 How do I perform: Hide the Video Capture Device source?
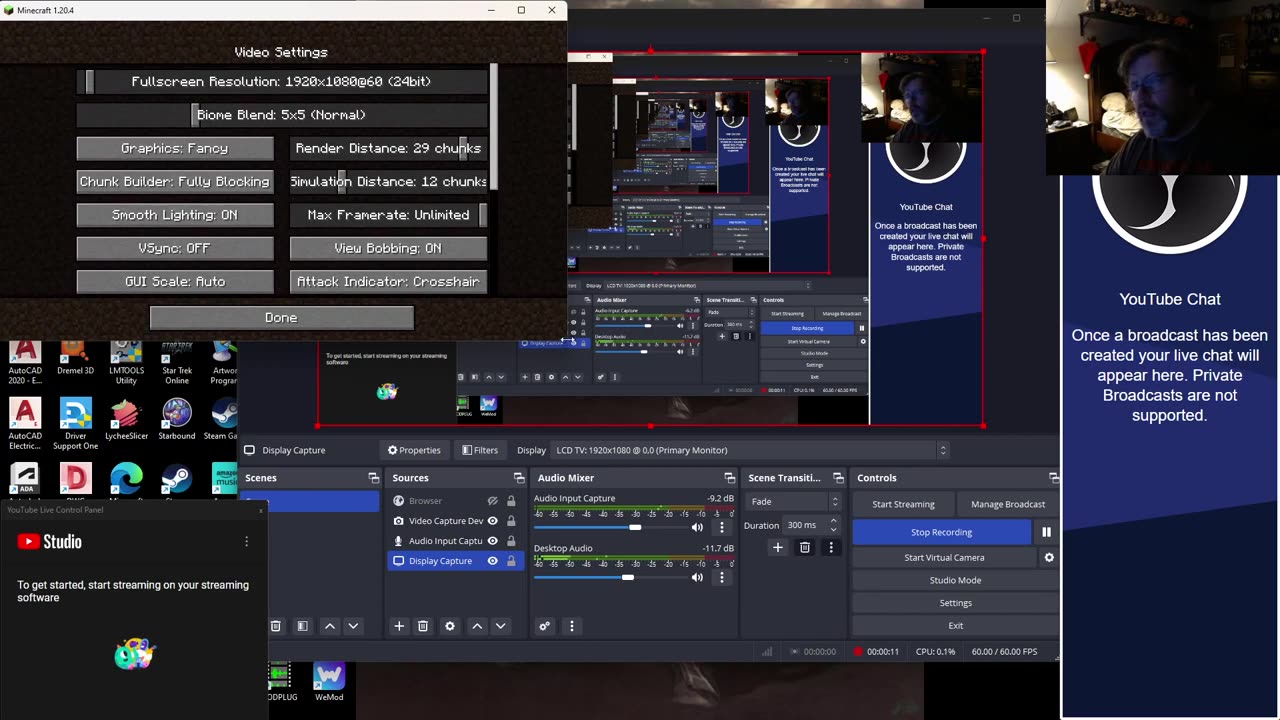click(x=492, y=521)
